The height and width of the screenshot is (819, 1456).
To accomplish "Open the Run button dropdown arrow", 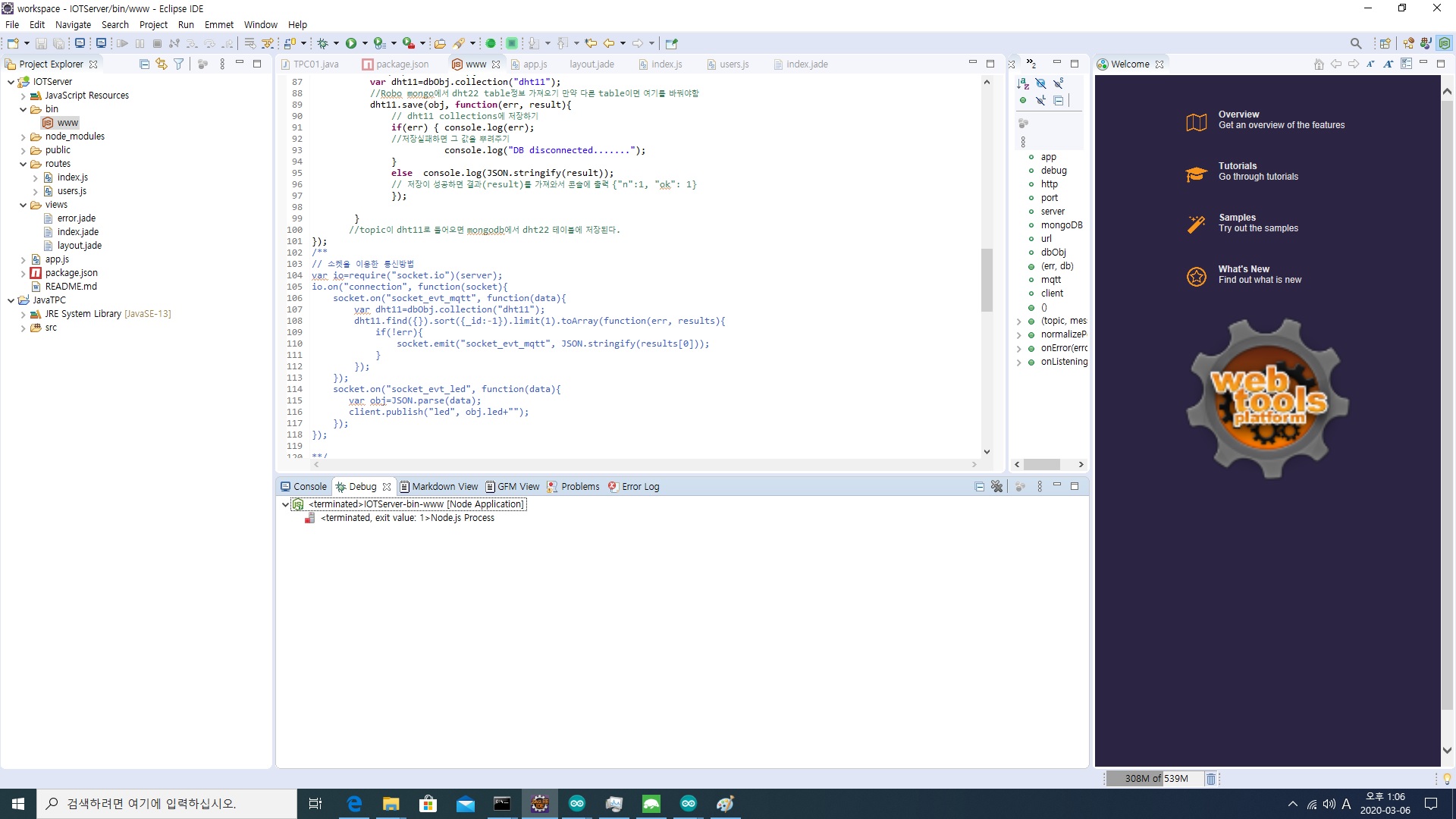I will pyautogui.click(x=365, y=43).
